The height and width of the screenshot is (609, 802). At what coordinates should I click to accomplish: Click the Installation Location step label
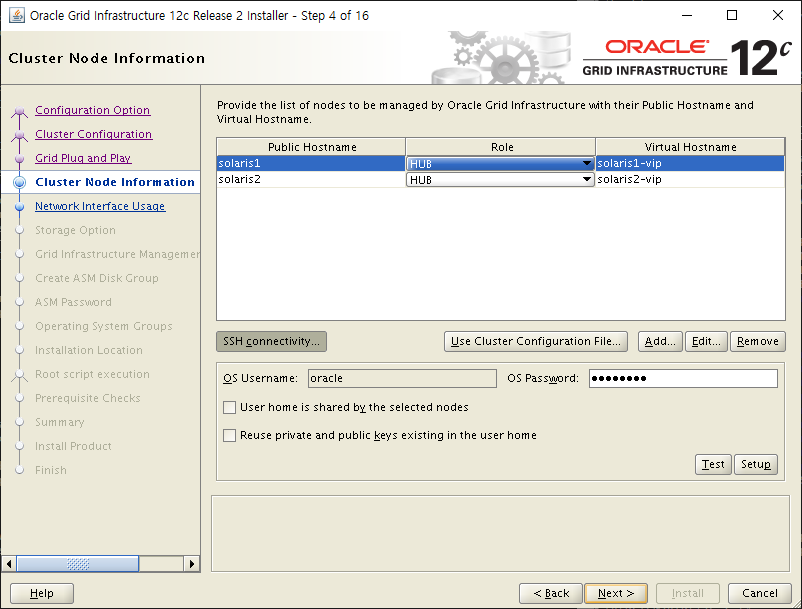(89, 351)
